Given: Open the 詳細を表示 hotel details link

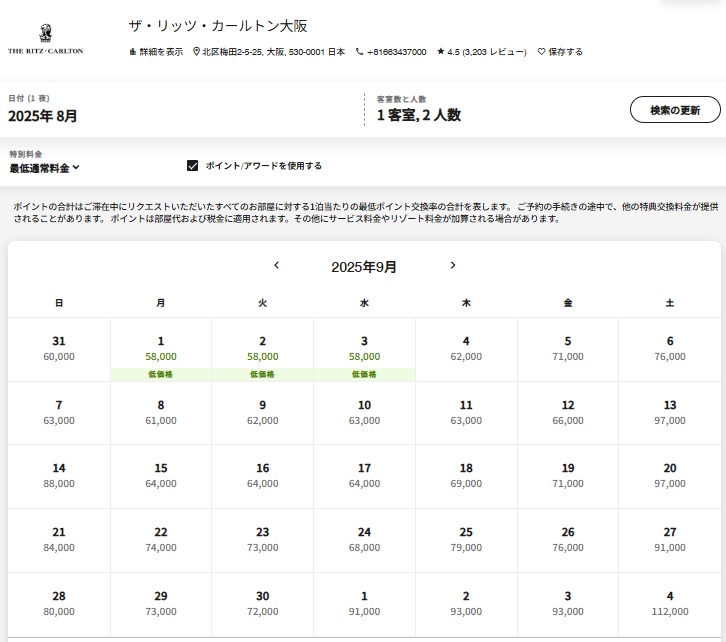Looking at the screenshot, I should (156, 52).
